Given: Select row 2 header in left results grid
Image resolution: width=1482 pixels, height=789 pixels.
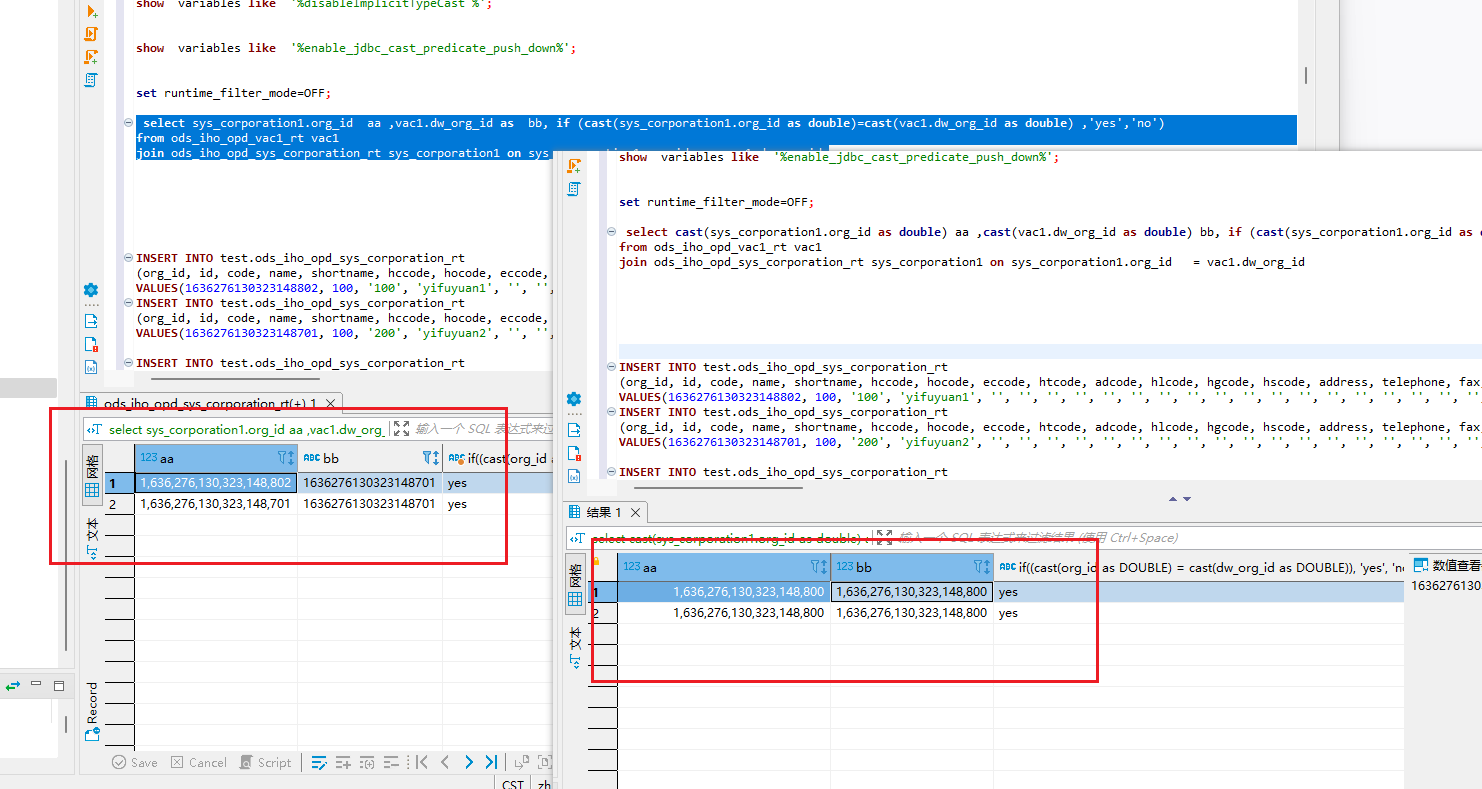Looking at the screenshot, I should click(119, 504).
